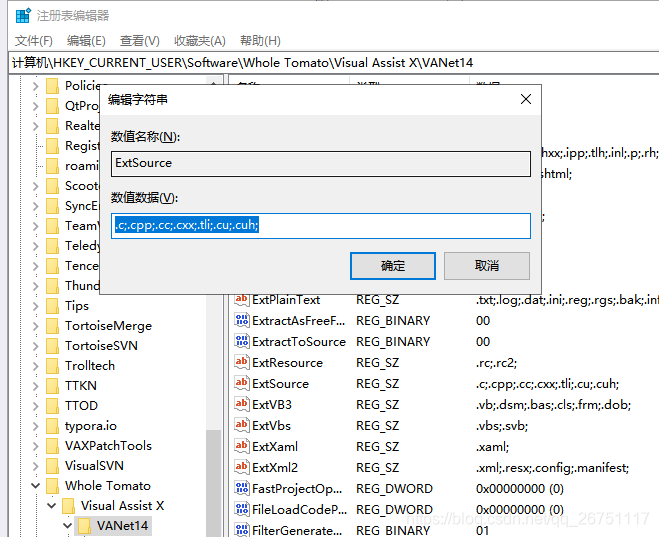Collapse the Visual Assist X tree node
659x537 pixels.
pyautogui.click(x=52, y=505)
